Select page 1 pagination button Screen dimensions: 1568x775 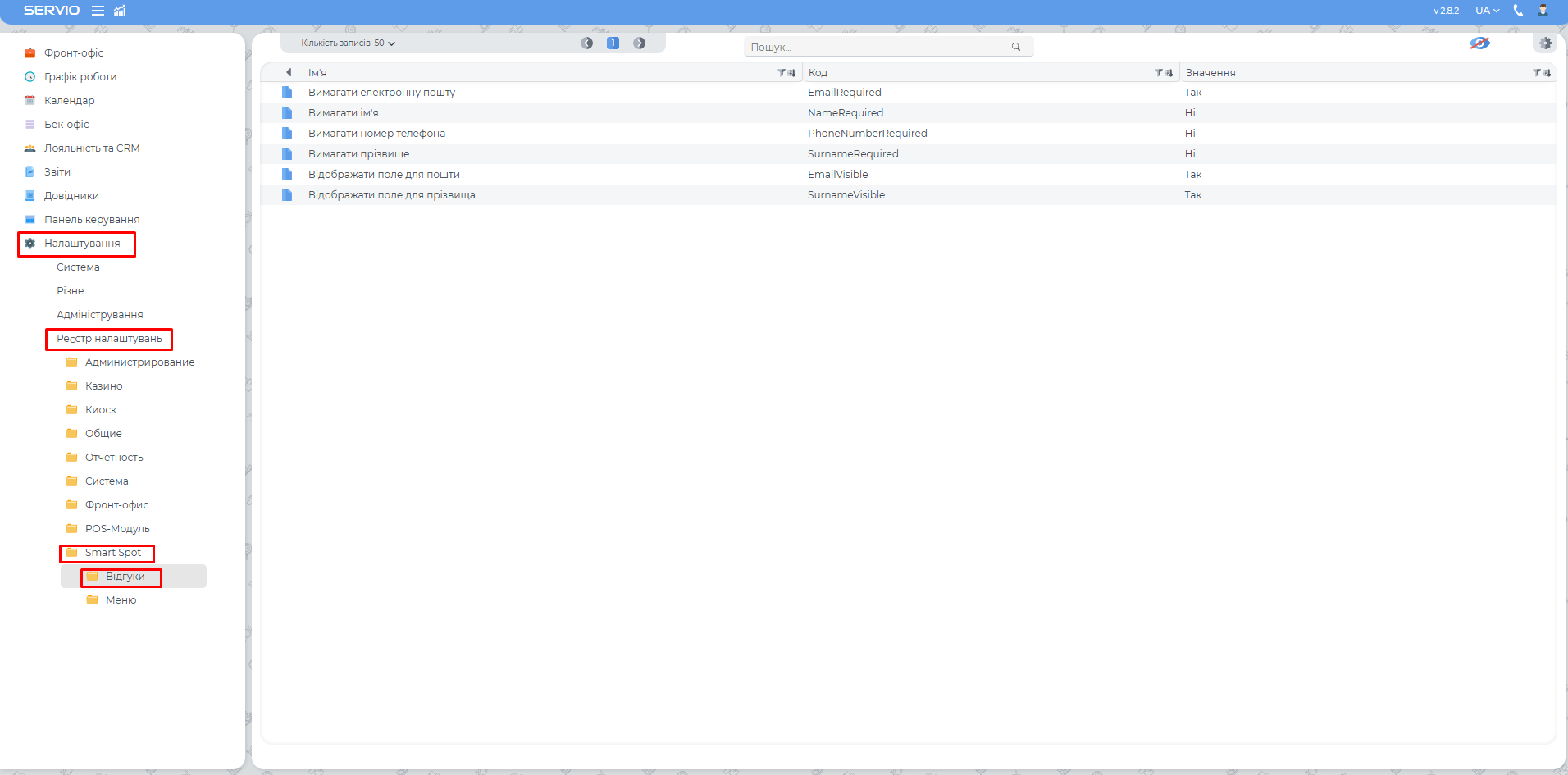(613, 43)
